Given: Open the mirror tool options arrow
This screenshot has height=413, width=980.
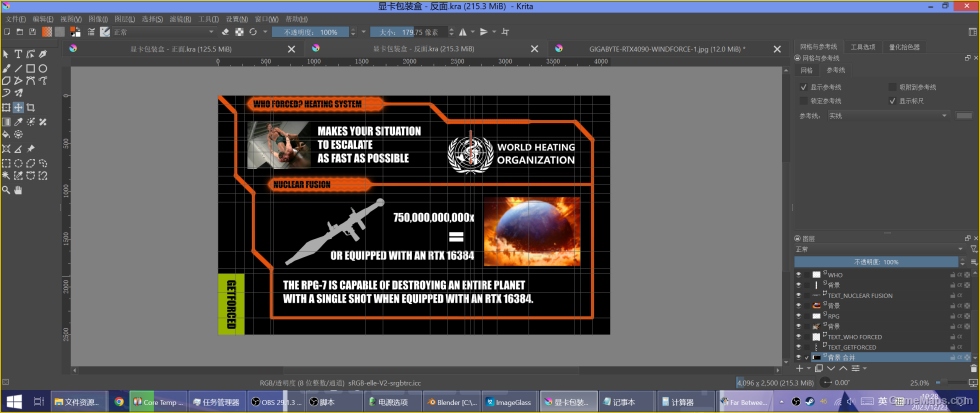Looking at the screenshot, I should pyautogui.click(x=473, y=32).
